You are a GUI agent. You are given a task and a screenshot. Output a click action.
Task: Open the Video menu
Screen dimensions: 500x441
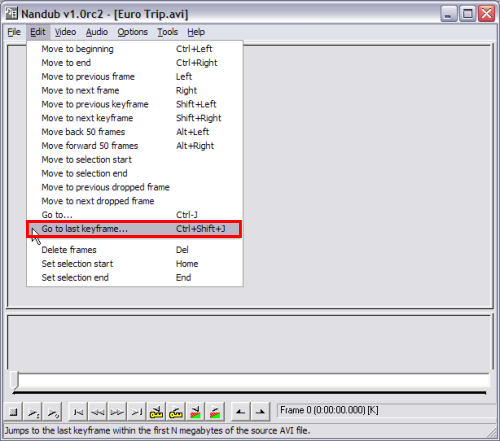point(65,32)
